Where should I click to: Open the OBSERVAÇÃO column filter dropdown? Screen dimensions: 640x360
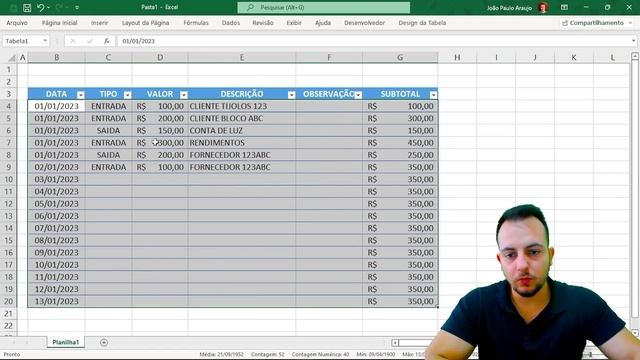click(x=358, y=95)
